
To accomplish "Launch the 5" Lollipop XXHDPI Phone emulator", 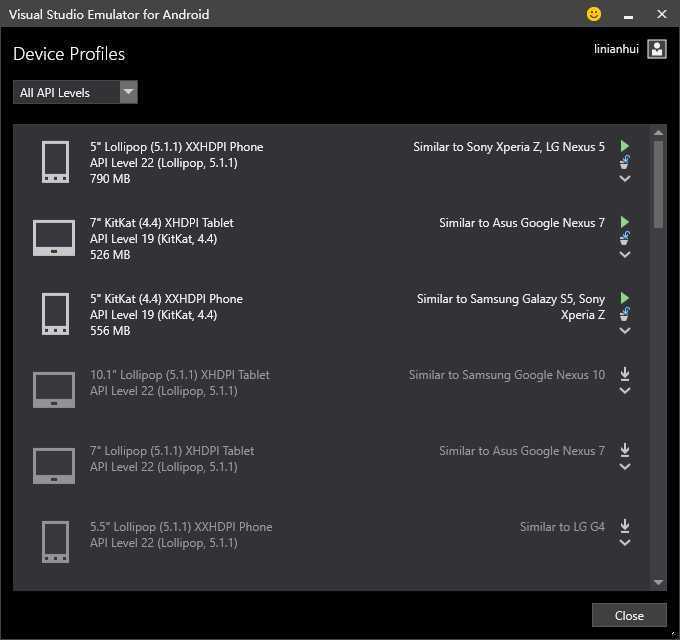I will [x=625, y=146].
